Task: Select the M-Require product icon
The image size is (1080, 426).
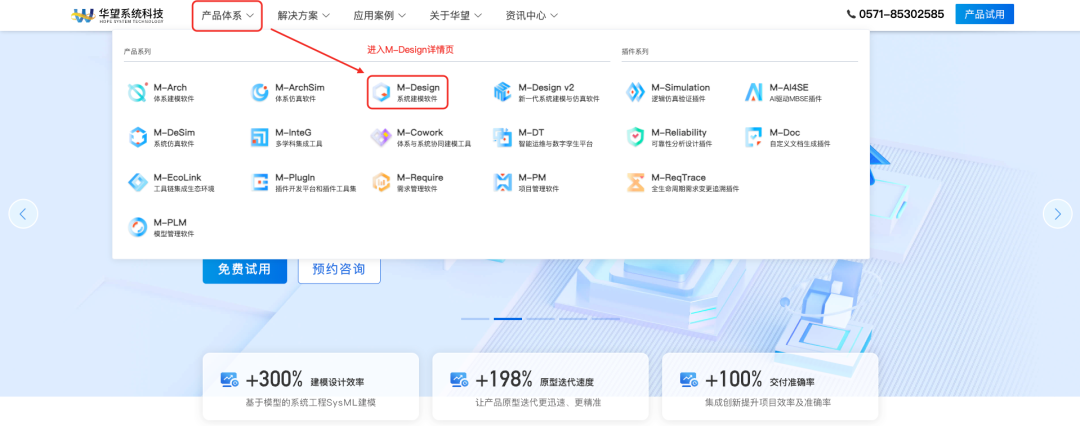Action: point(381,182)
